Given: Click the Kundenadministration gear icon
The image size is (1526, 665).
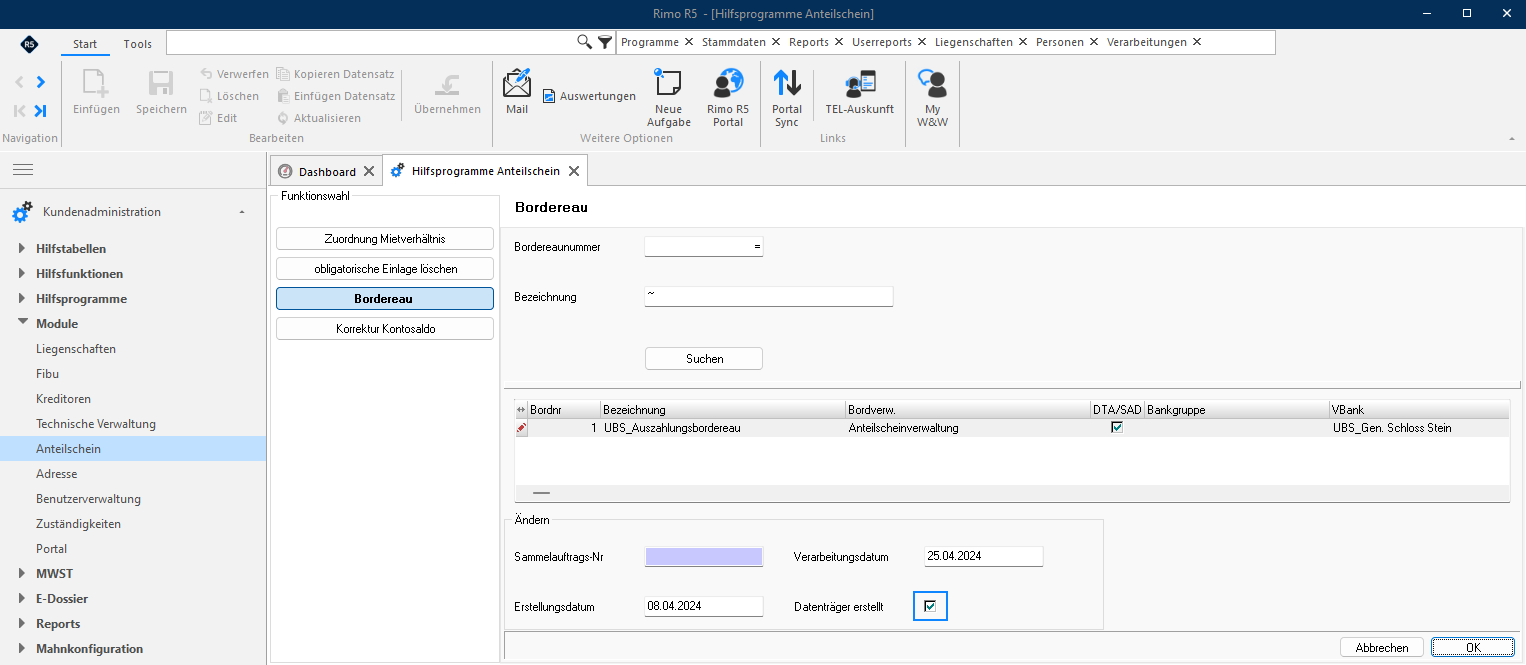Looking at the screenshot, I should pos(22,212).
